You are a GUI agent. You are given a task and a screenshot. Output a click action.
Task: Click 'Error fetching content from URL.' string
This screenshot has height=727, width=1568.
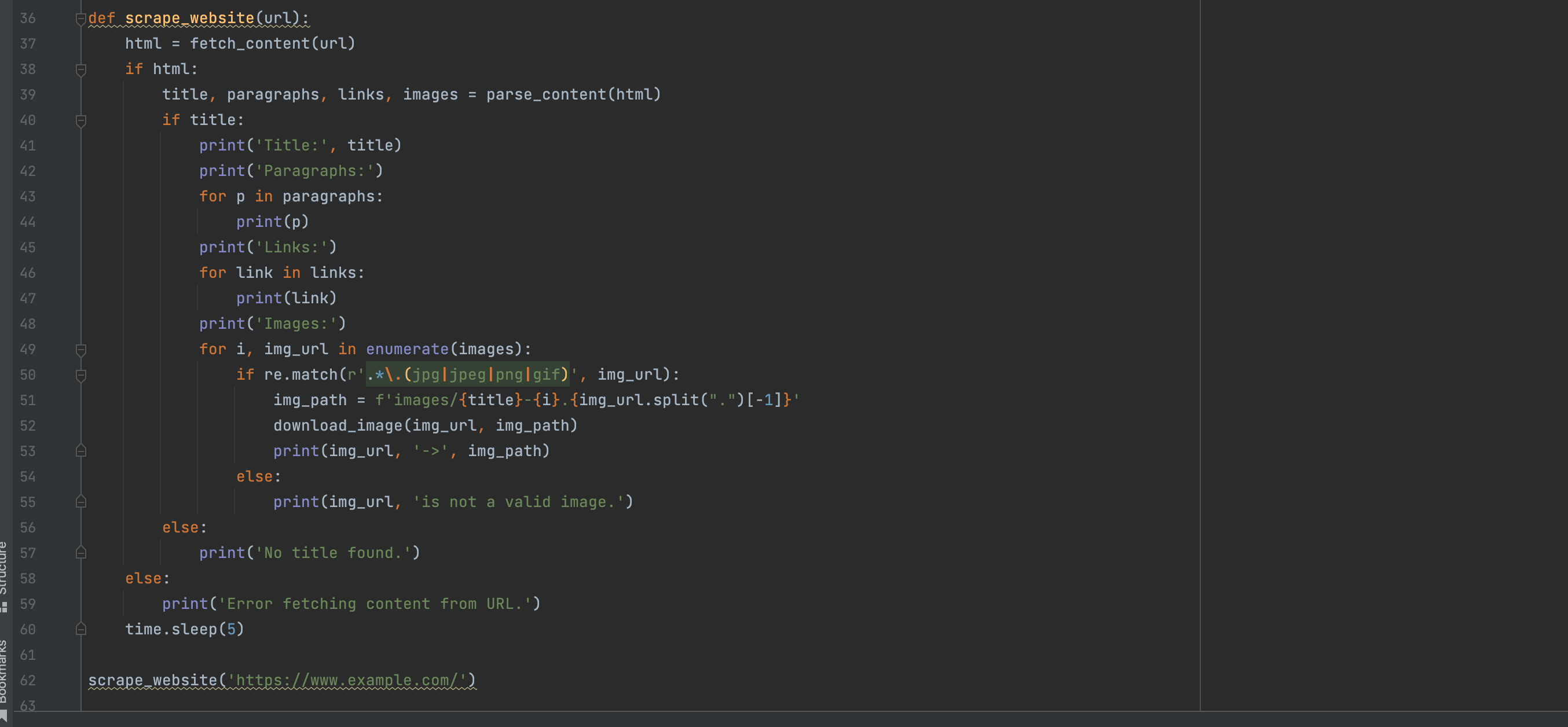(375, 604)
